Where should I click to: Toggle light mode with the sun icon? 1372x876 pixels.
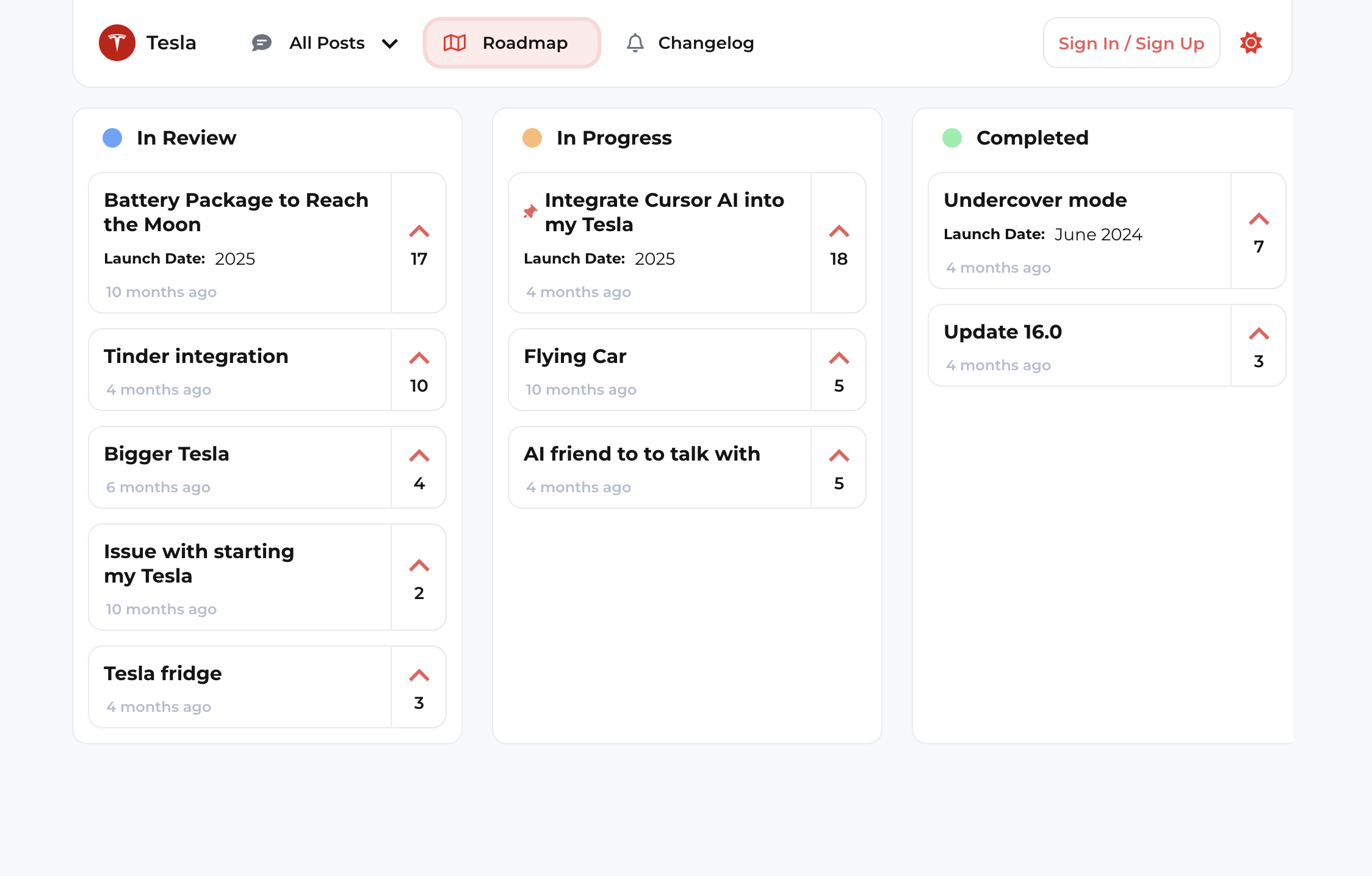pyautogui.click(x=1251, y=43)
